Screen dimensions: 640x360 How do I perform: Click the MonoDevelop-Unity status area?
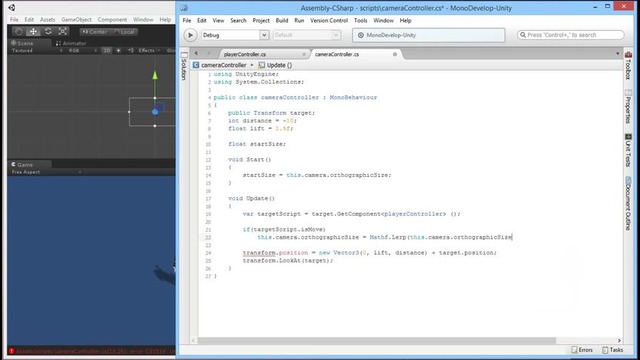point(429,35)
